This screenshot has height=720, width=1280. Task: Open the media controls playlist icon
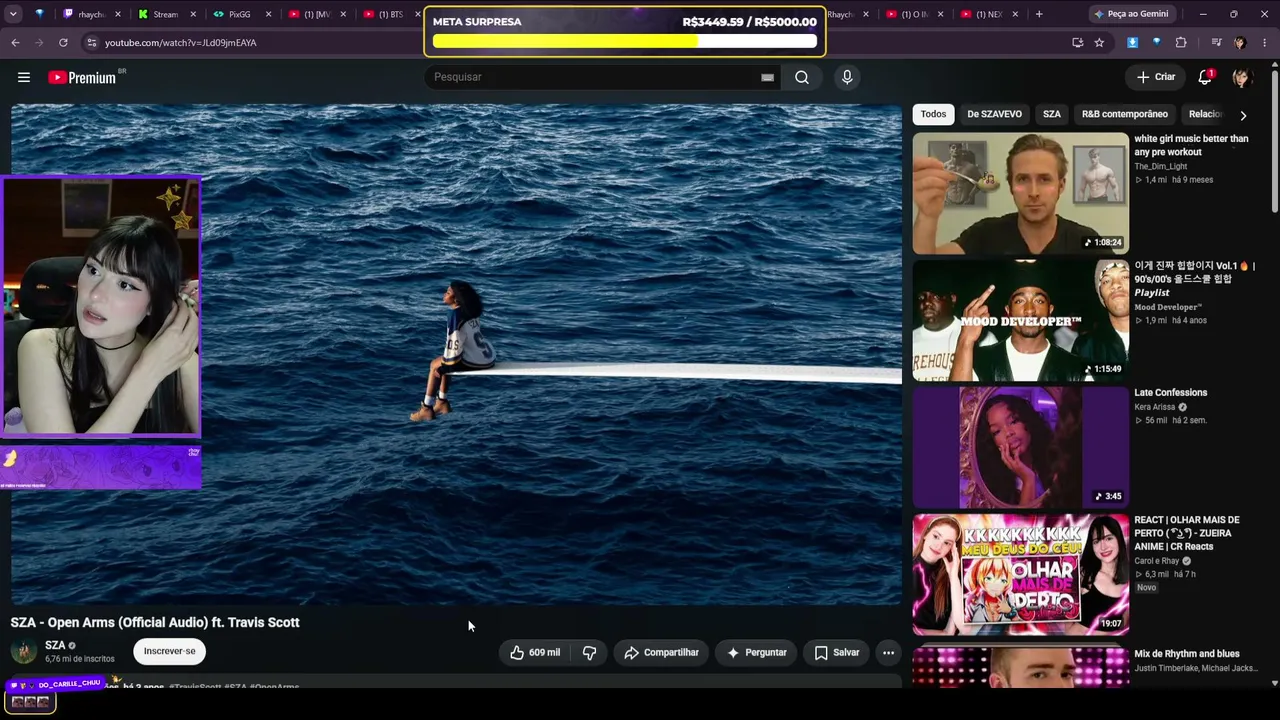pyautogui.click(x=1216, y=43)
